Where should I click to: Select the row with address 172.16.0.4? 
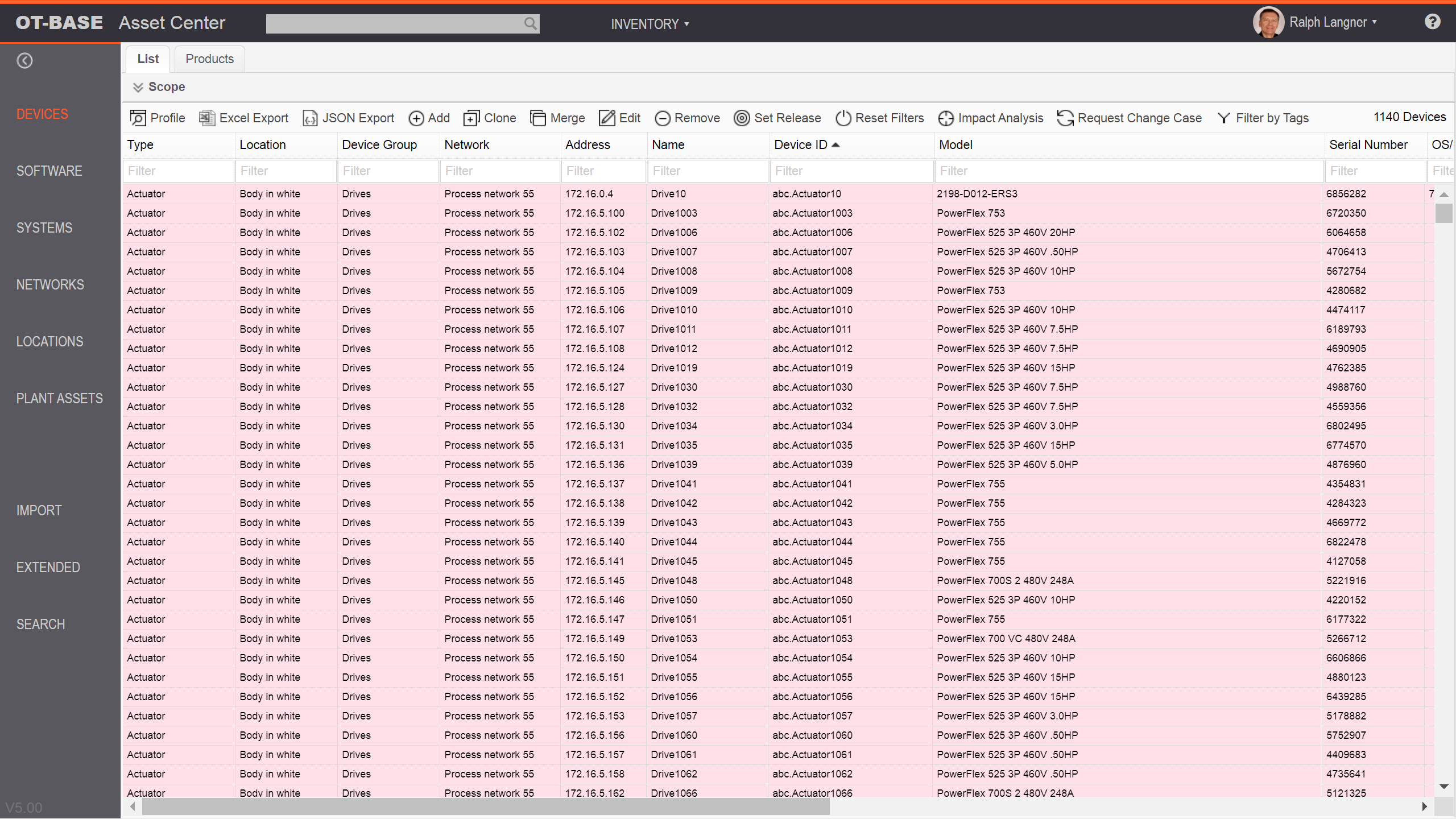point(777,194)
